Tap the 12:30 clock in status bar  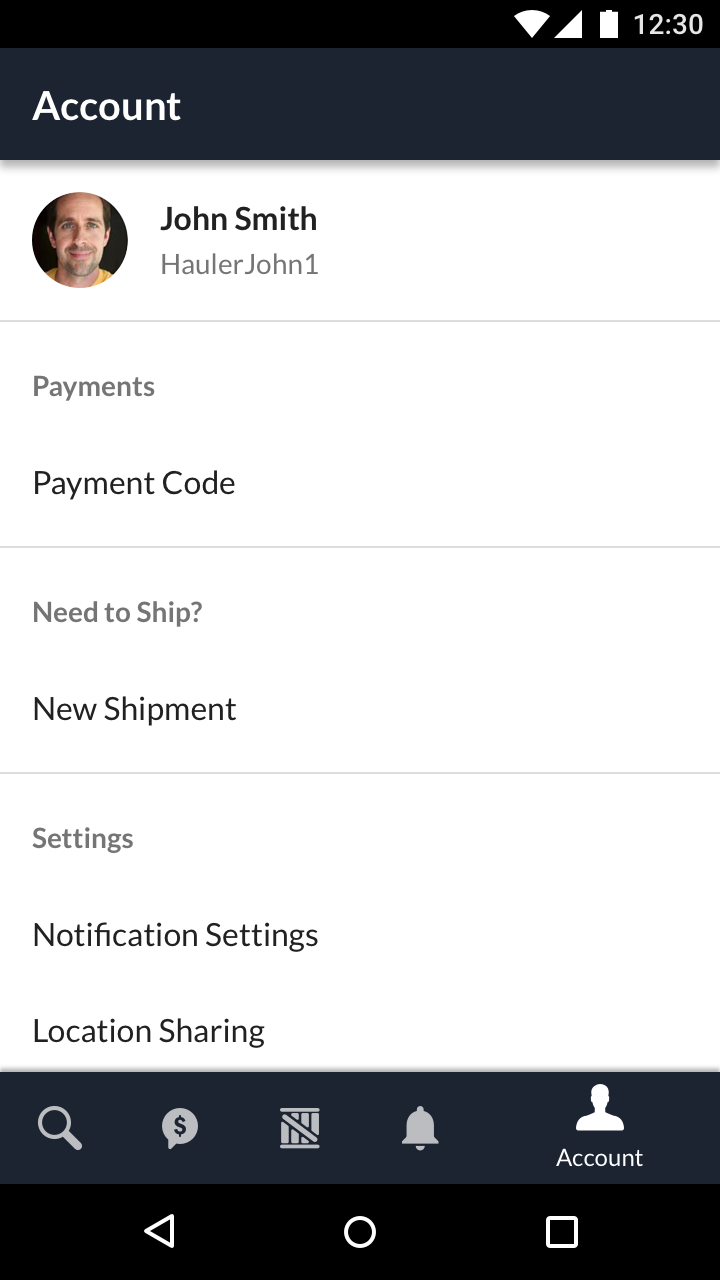click(668, 24)
